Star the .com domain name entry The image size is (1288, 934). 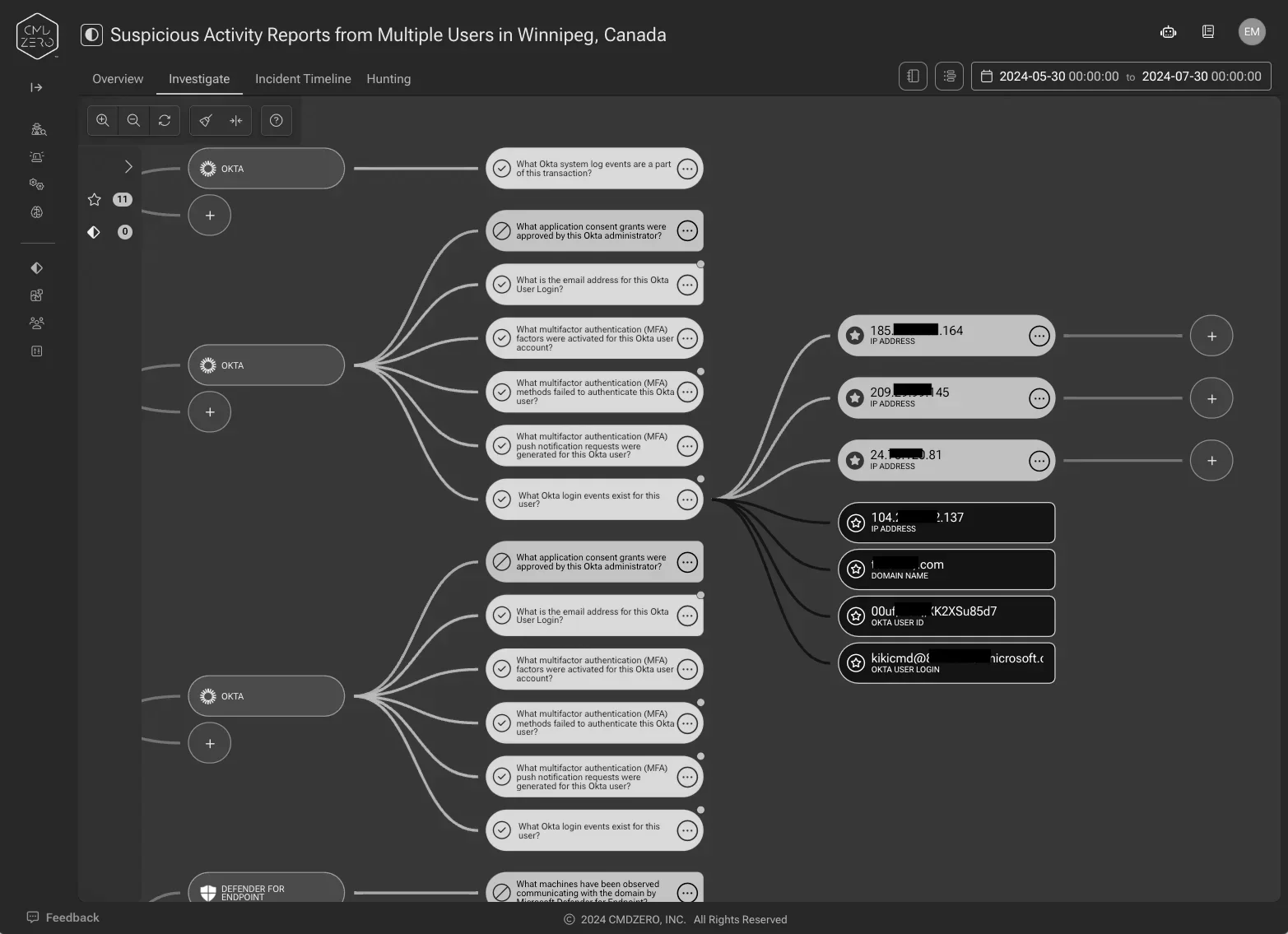[x=856, y=569]
